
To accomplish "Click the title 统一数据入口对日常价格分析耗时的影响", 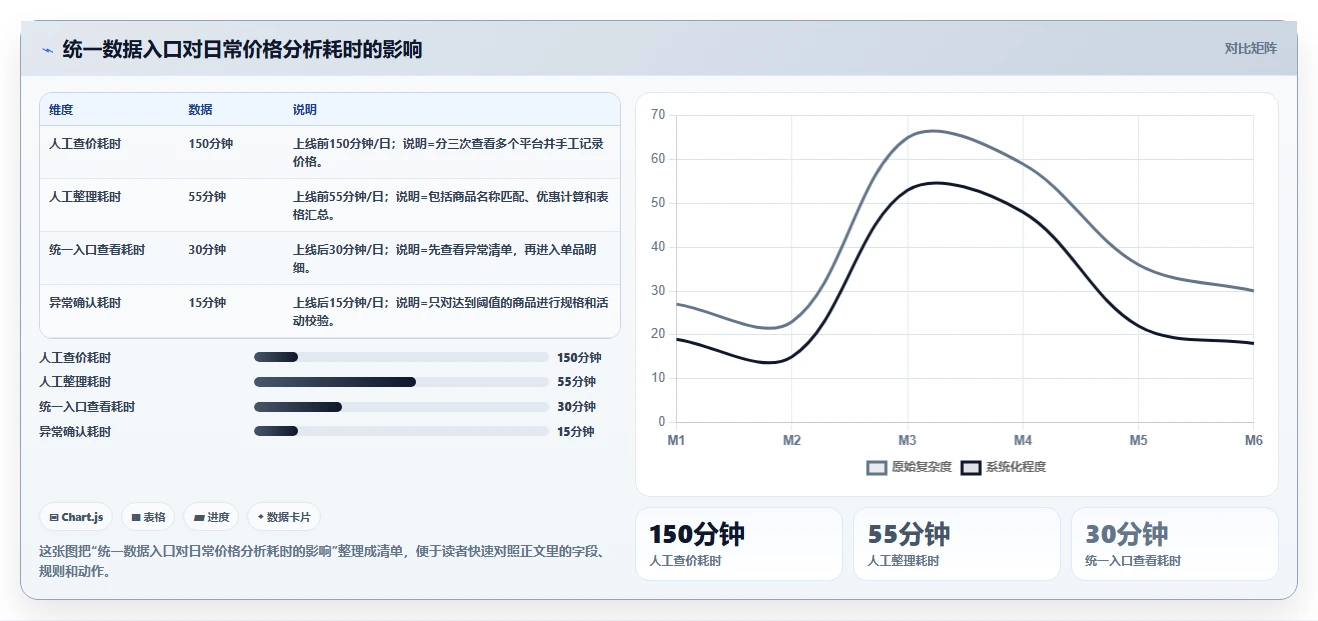I will (x=242, y=49).
